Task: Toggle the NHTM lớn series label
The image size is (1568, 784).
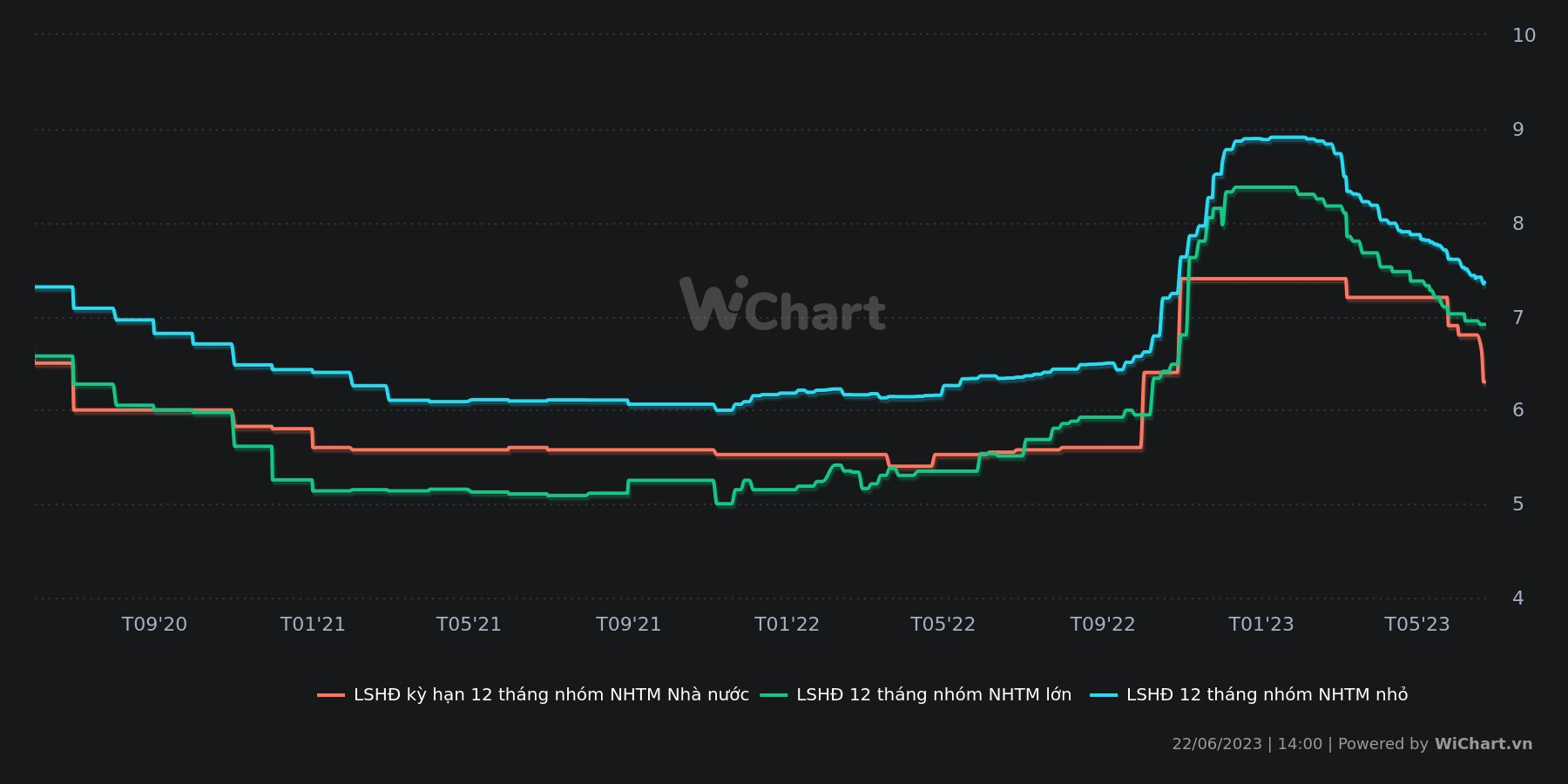Action: (x=934, y=695)
